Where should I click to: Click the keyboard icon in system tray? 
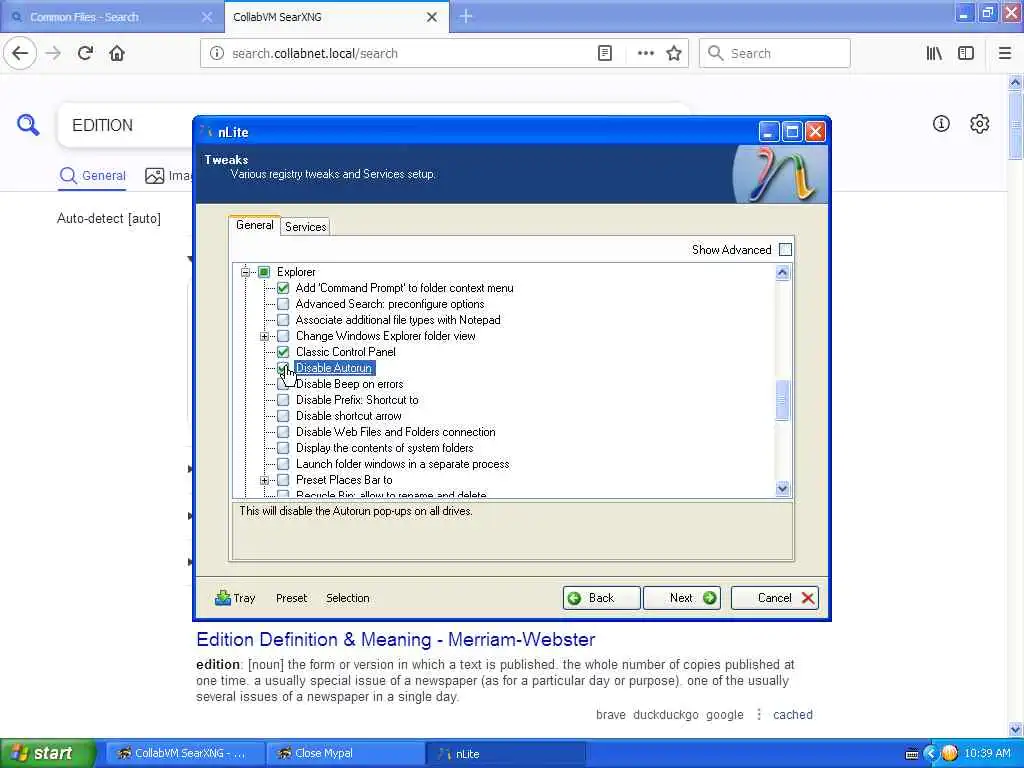pos(912,754)
